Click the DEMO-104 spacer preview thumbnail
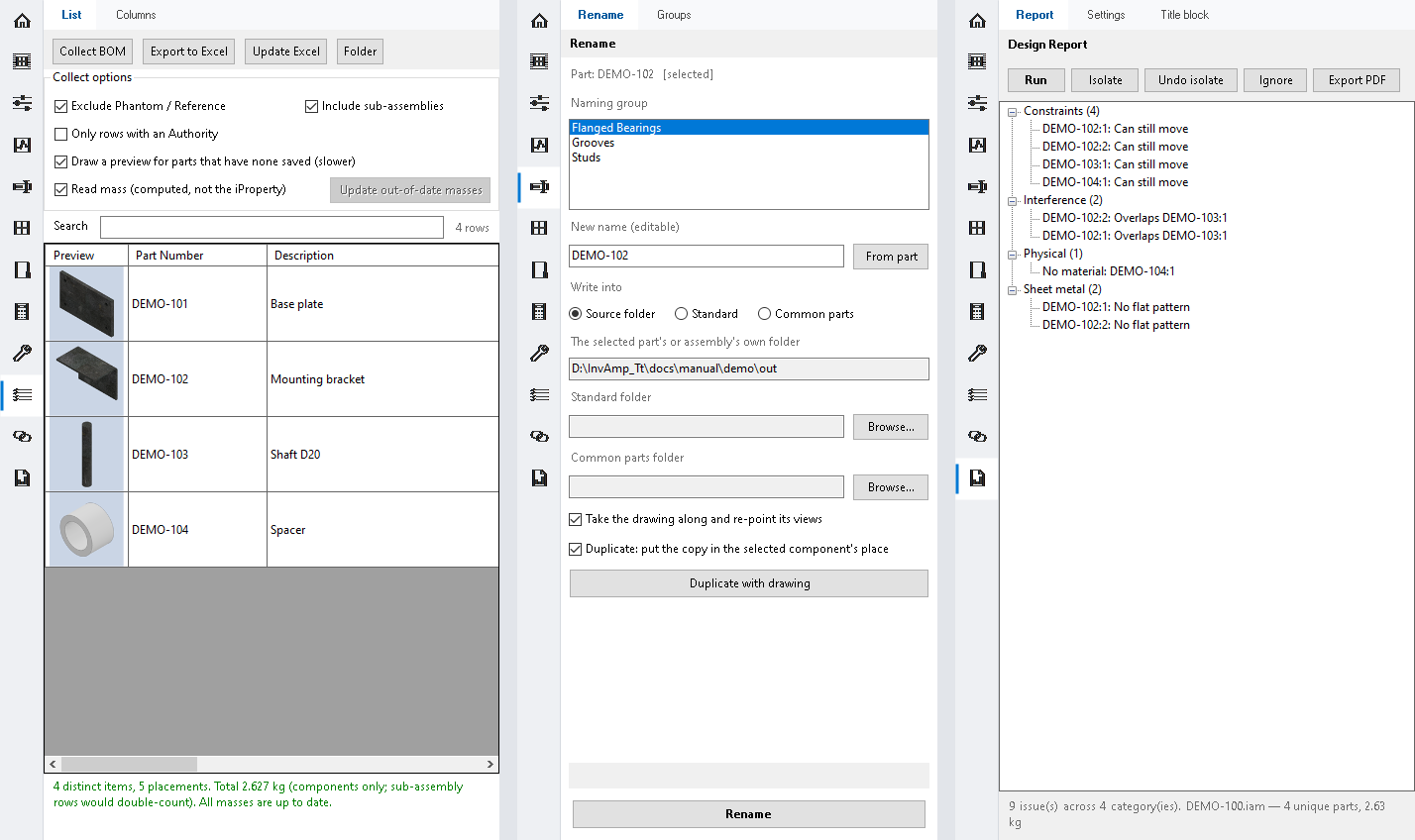 tap(86, 530)
